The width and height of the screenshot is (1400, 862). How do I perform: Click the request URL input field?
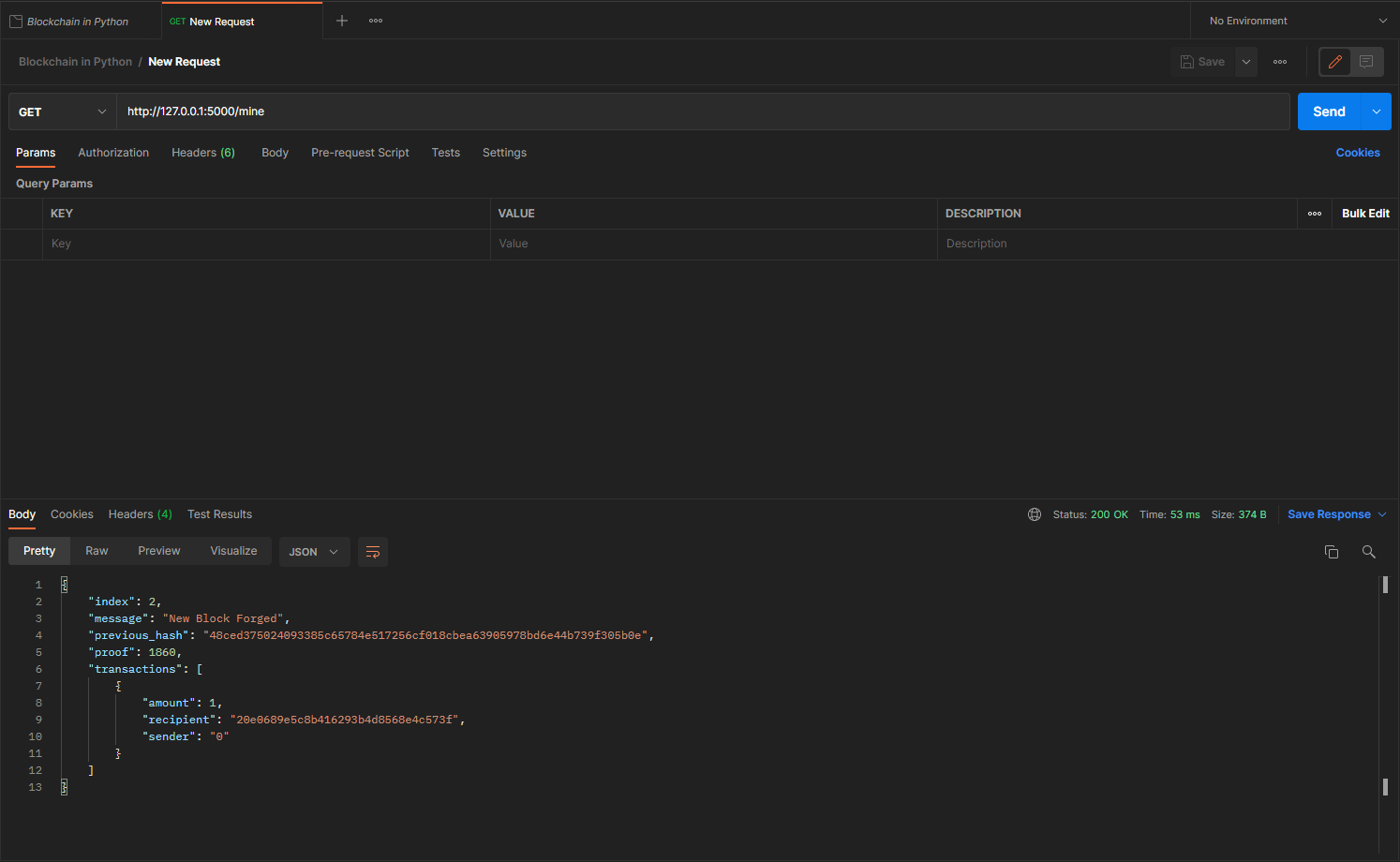(x=703, y=111)
